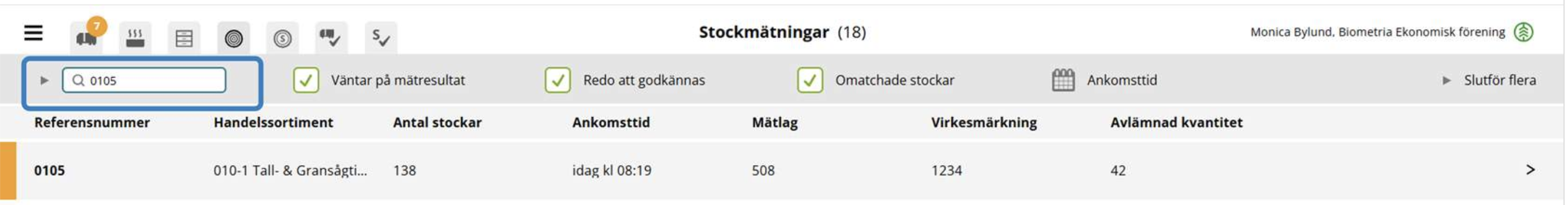Screen dimensions: 1568x205
Task: Click the search field containing 0105
Action: point(144,80)
